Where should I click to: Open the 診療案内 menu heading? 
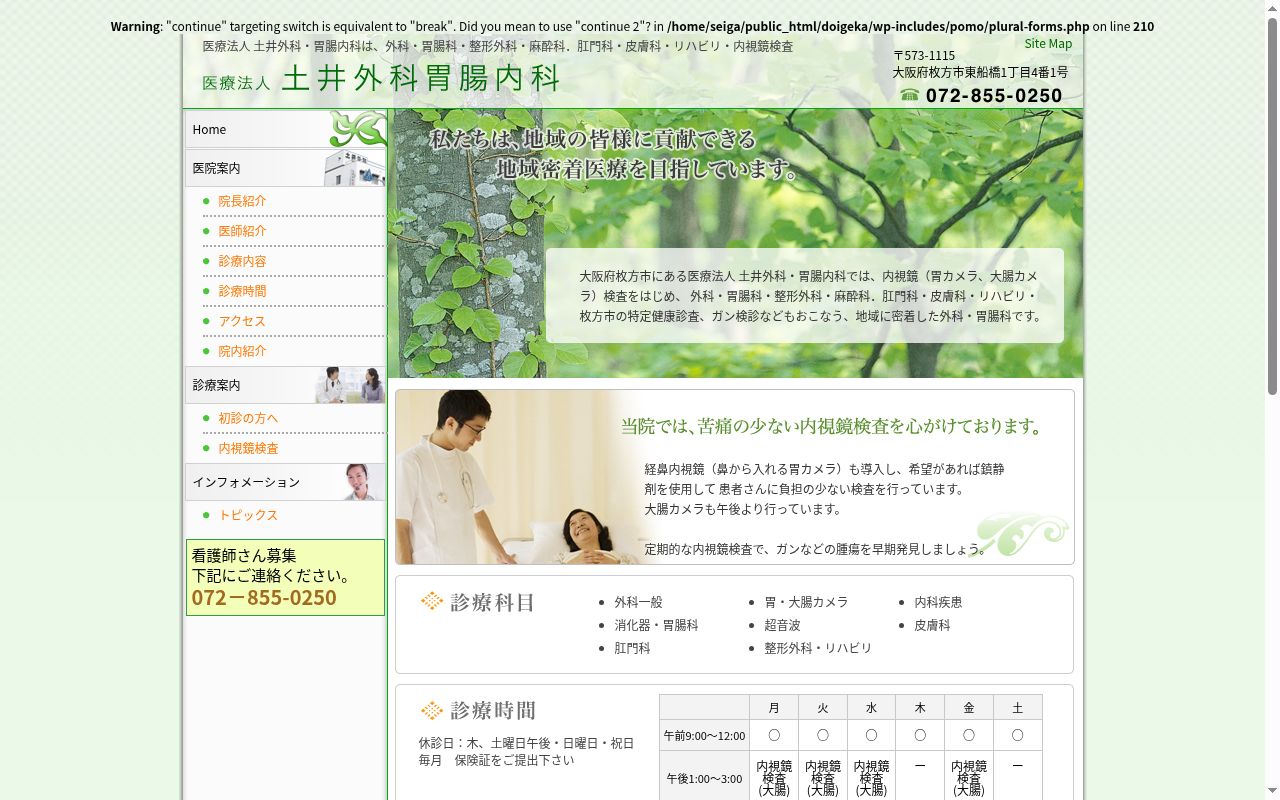tap(285, 385)
